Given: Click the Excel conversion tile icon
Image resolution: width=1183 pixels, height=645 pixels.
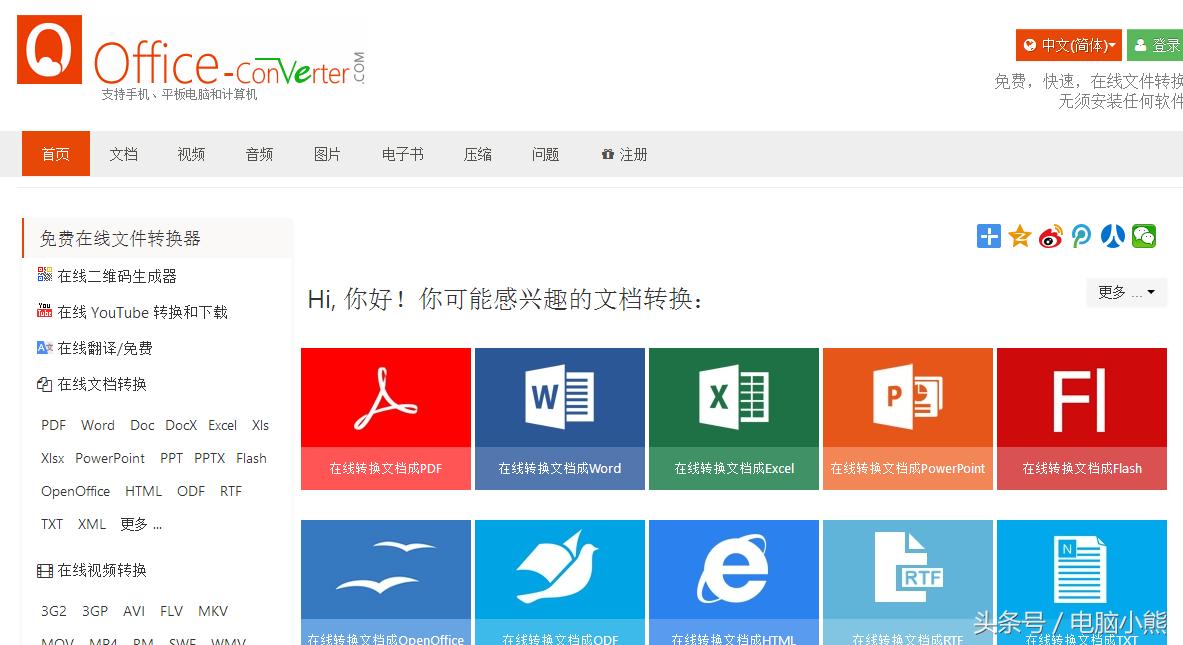Looking at the screenshot, I should (733, 397).
